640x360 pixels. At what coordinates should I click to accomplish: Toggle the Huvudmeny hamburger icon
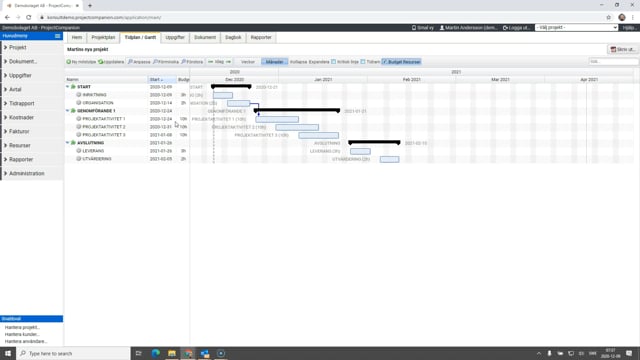click(58, 36)
